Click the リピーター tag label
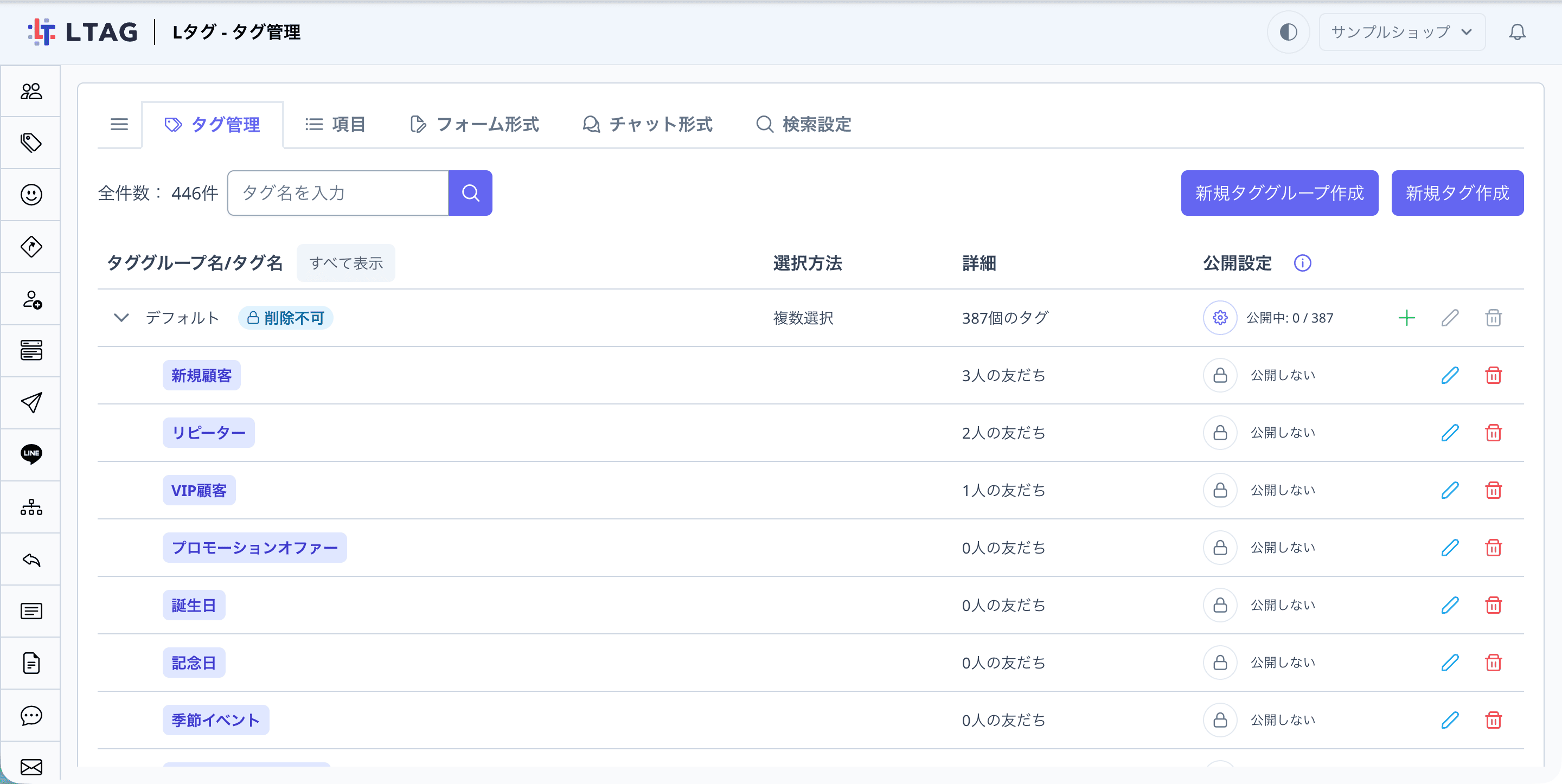This screenshot has width=1562, height=784. (209, 433)
